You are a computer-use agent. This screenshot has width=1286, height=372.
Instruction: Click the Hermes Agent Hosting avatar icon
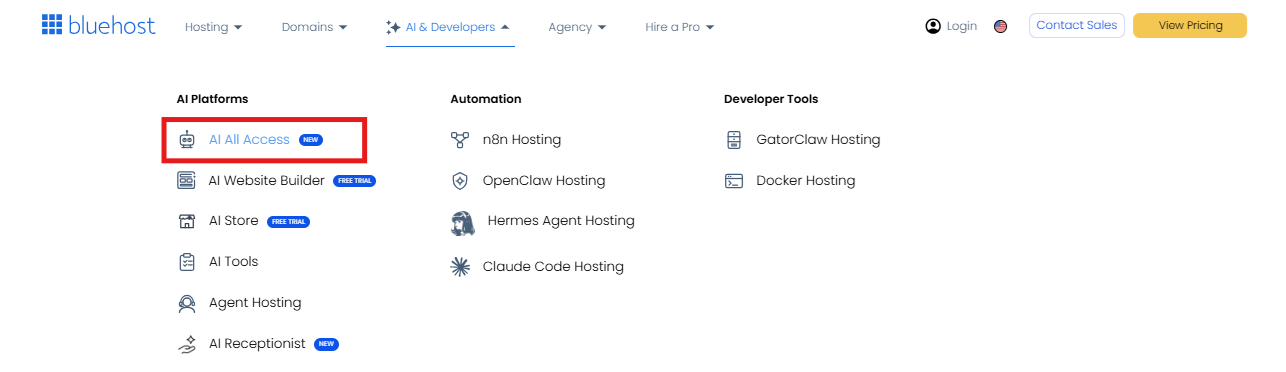(x=462, y=222)
